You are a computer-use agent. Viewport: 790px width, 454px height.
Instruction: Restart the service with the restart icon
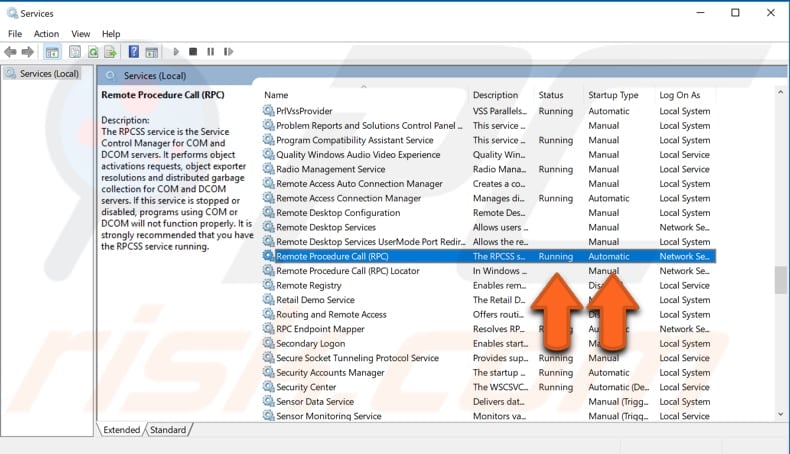coord(228,51)
